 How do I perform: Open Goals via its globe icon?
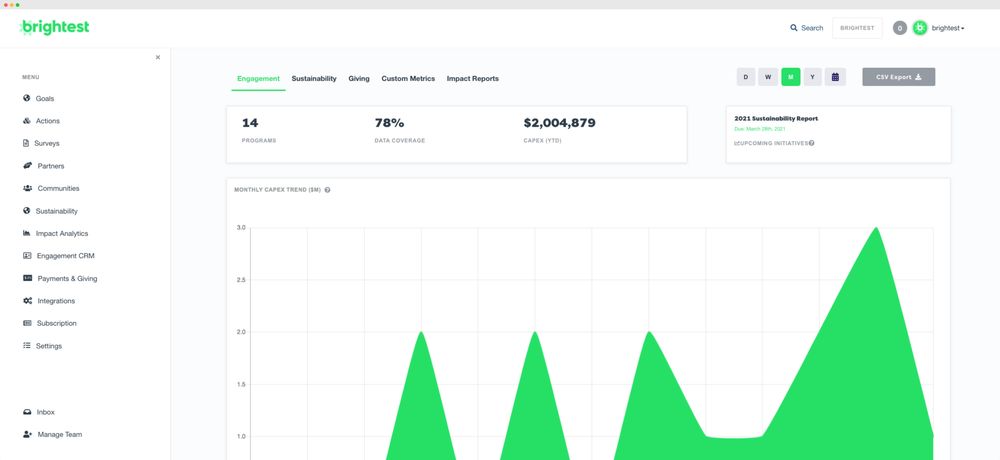(x=27, y=98)
